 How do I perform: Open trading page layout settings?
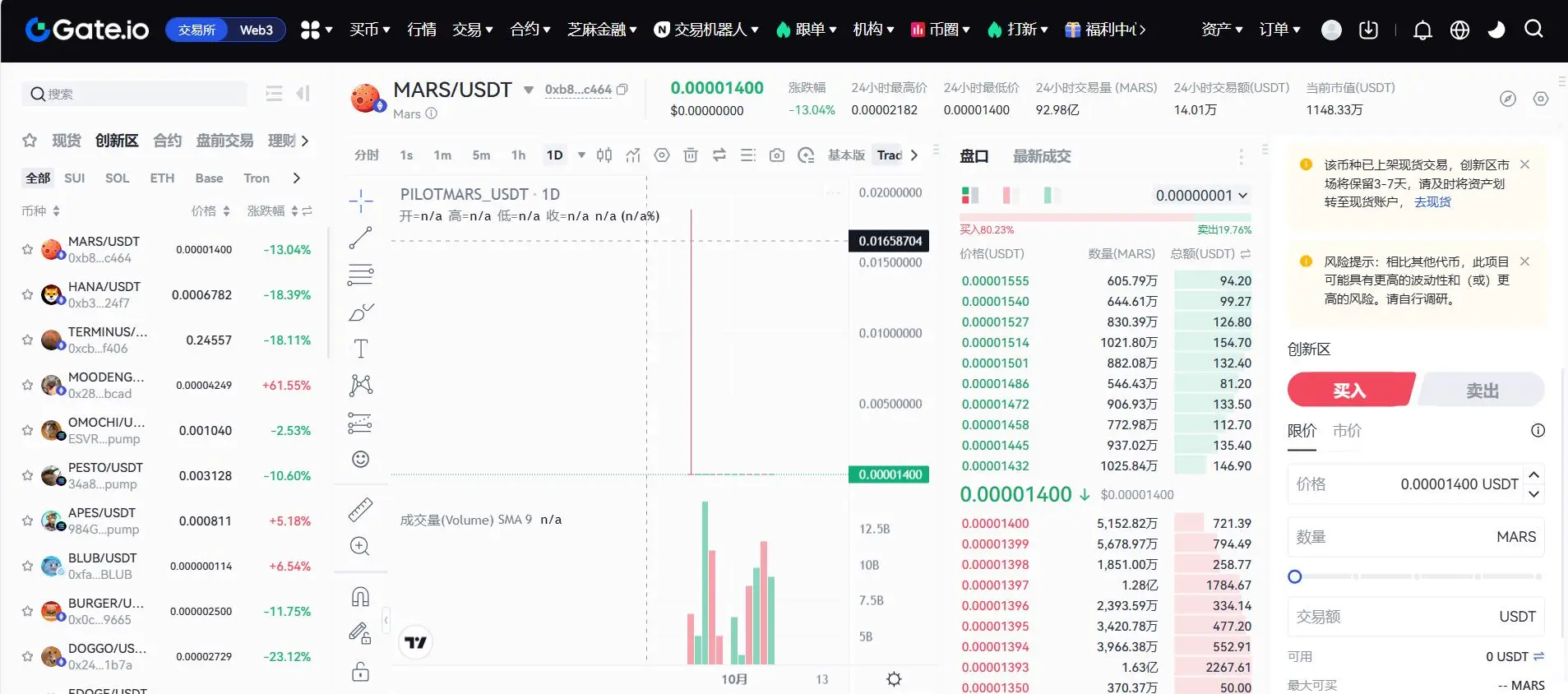point(1541,99)
